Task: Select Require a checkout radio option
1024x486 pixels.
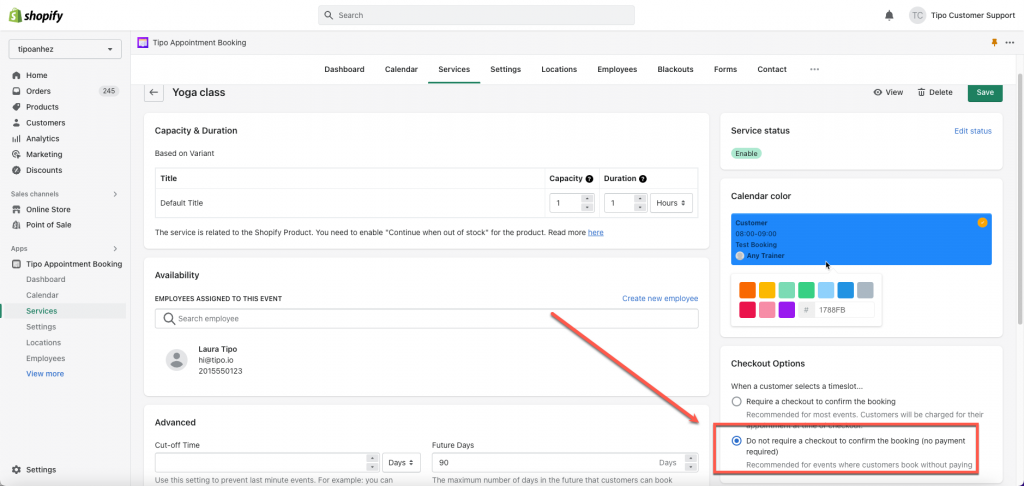Action: click(737, 401)
